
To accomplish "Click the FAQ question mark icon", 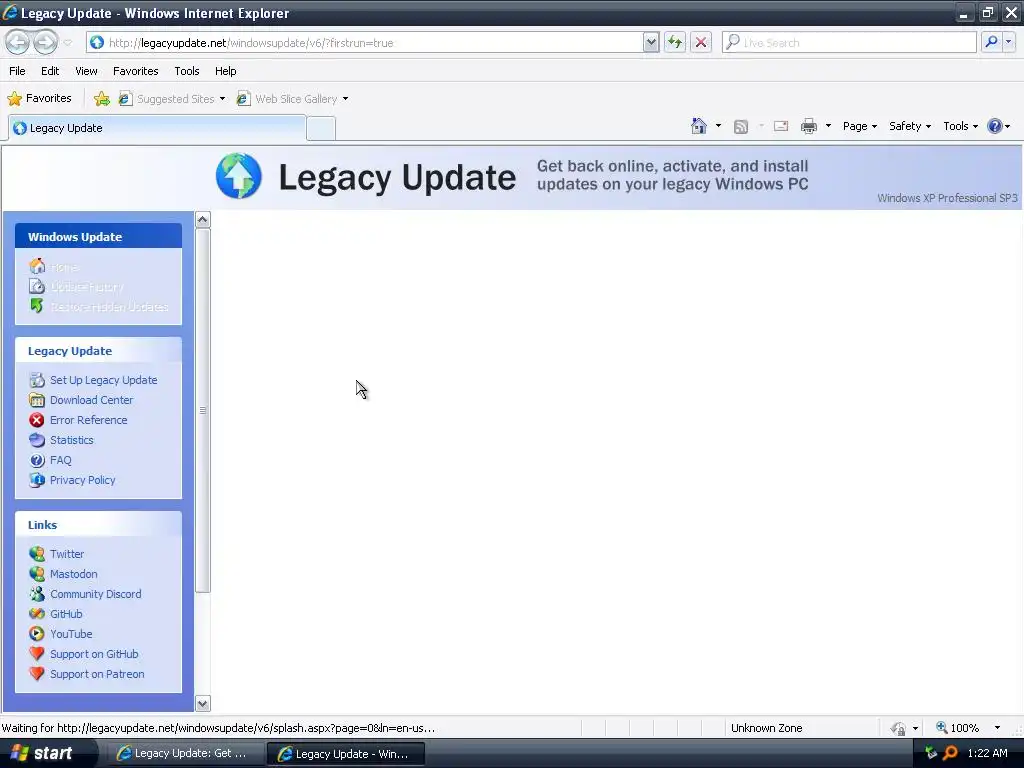I will pyautogui.click(x=37, y=460).
